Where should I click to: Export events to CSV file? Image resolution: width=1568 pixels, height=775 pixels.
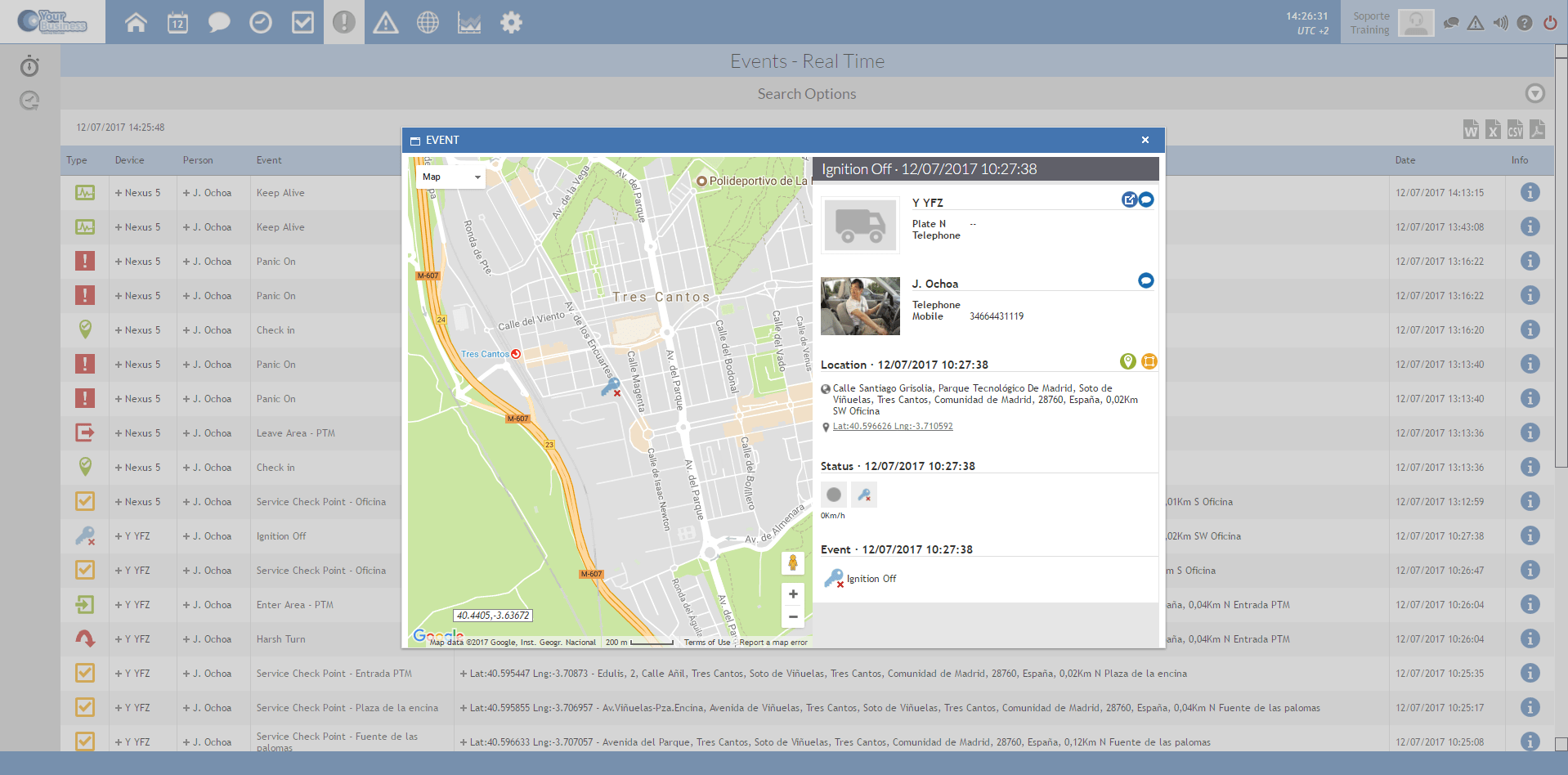click(1515, 129)
